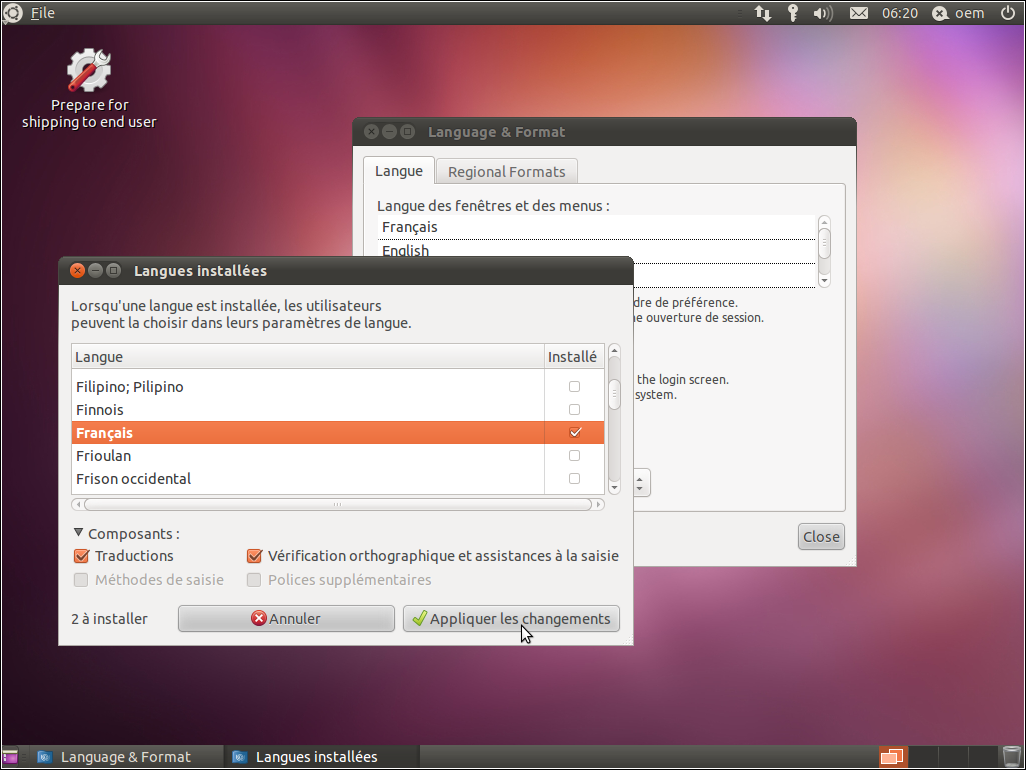
Task: Click 'Appliquer les changements' button
Action: point(511,619)
